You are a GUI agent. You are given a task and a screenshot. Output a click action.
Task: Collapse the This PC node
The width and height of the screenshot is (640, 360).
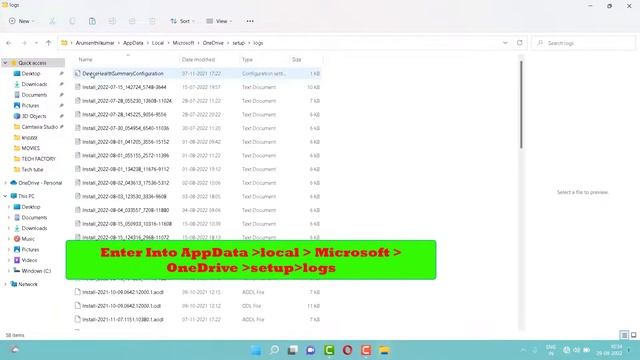[x=5, y=196]
